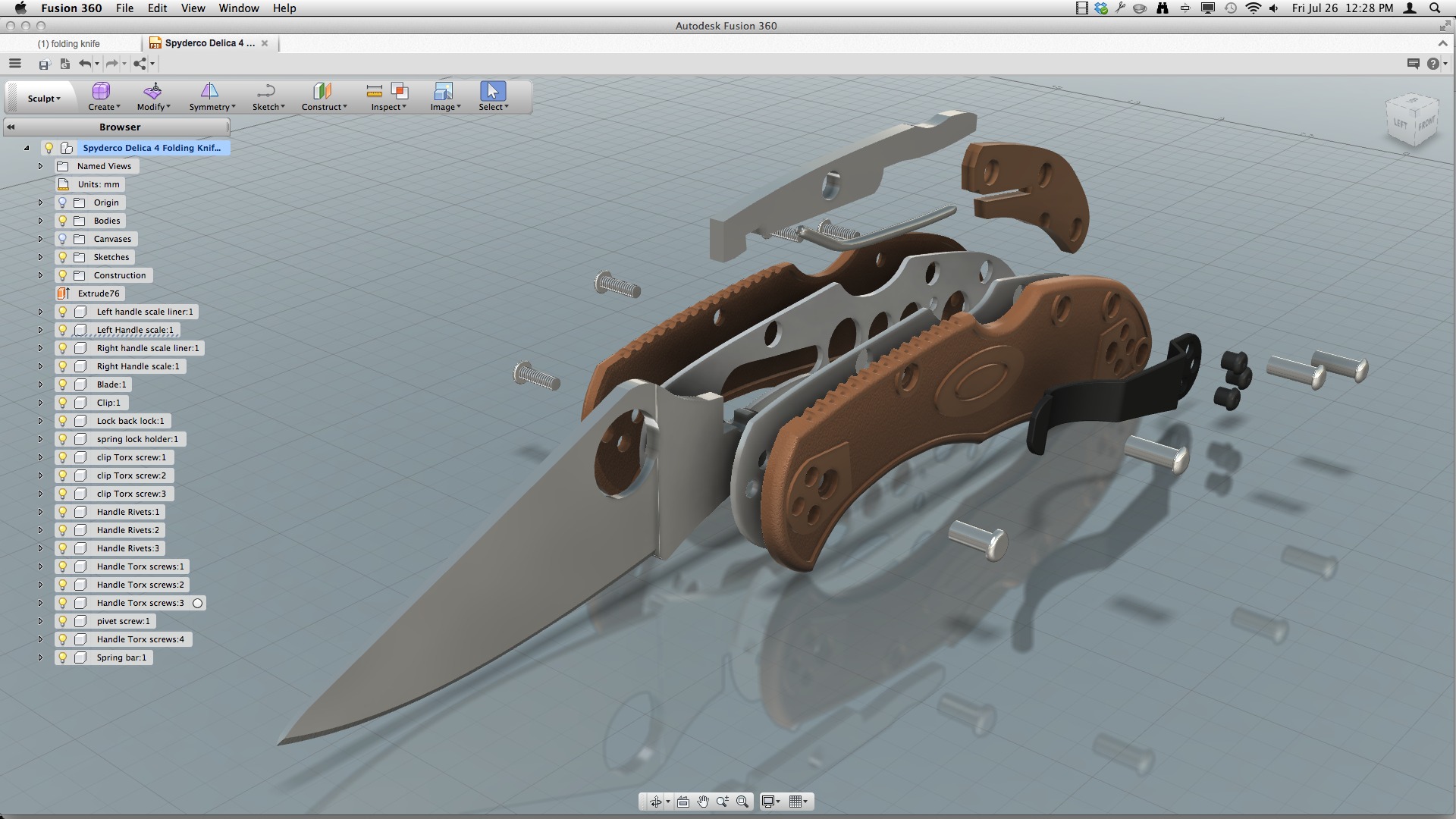
Task: Click the Undo button
Action: 86,64
